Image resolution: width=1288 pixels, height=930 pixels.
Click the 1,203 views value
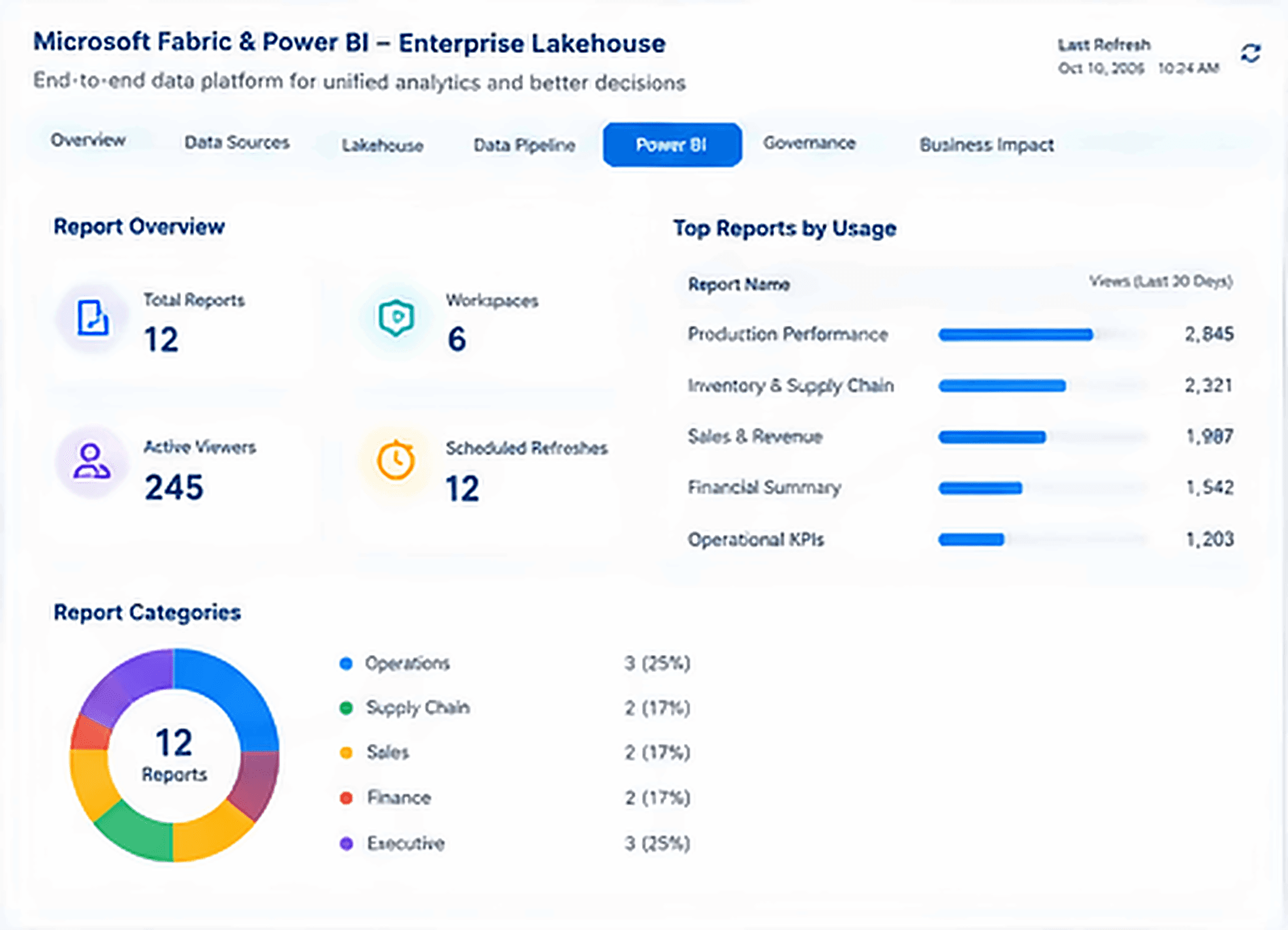(1210, 539)
